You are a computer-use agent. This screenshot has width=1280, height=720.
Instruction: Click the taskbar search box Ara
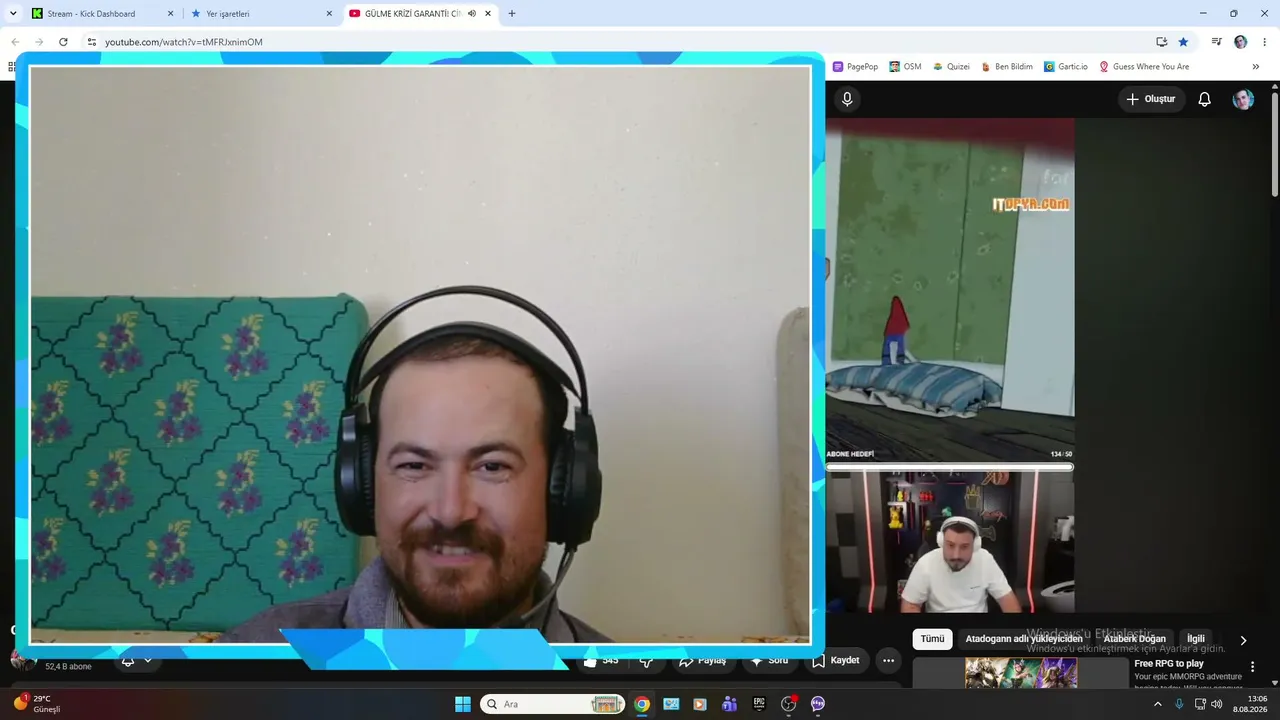(x=553, y=704)
